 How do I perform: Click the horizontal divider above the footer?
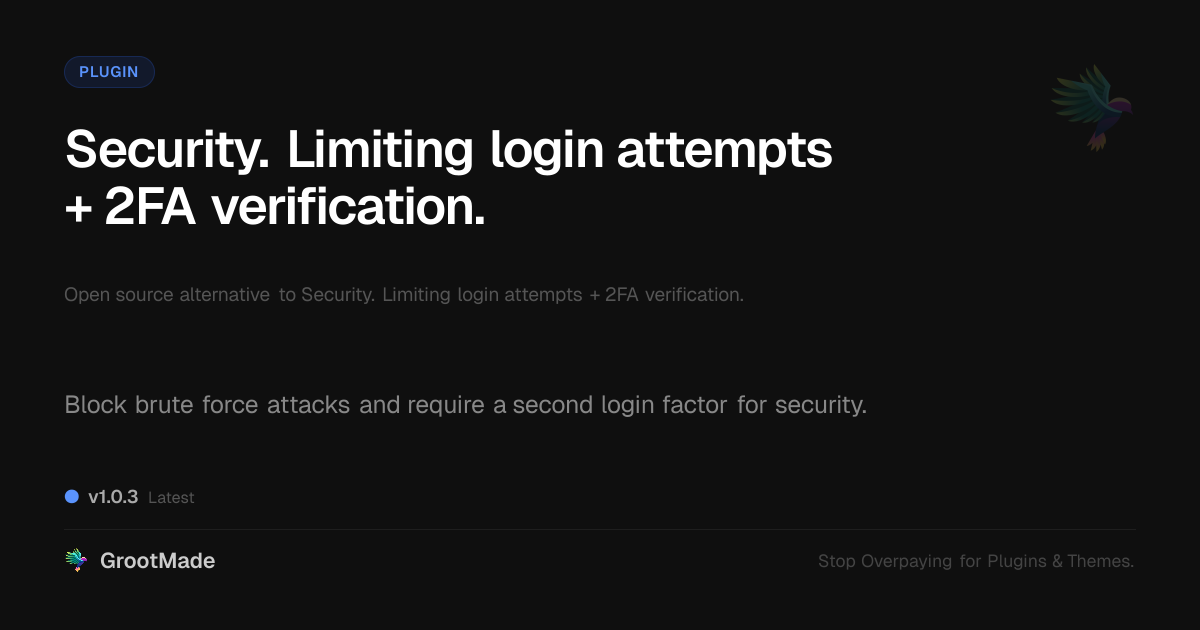tap(600, 529)
